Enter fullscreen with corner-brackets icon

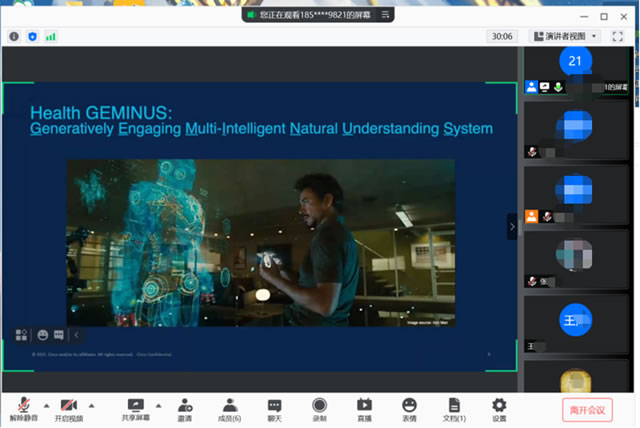pos(618,36)
